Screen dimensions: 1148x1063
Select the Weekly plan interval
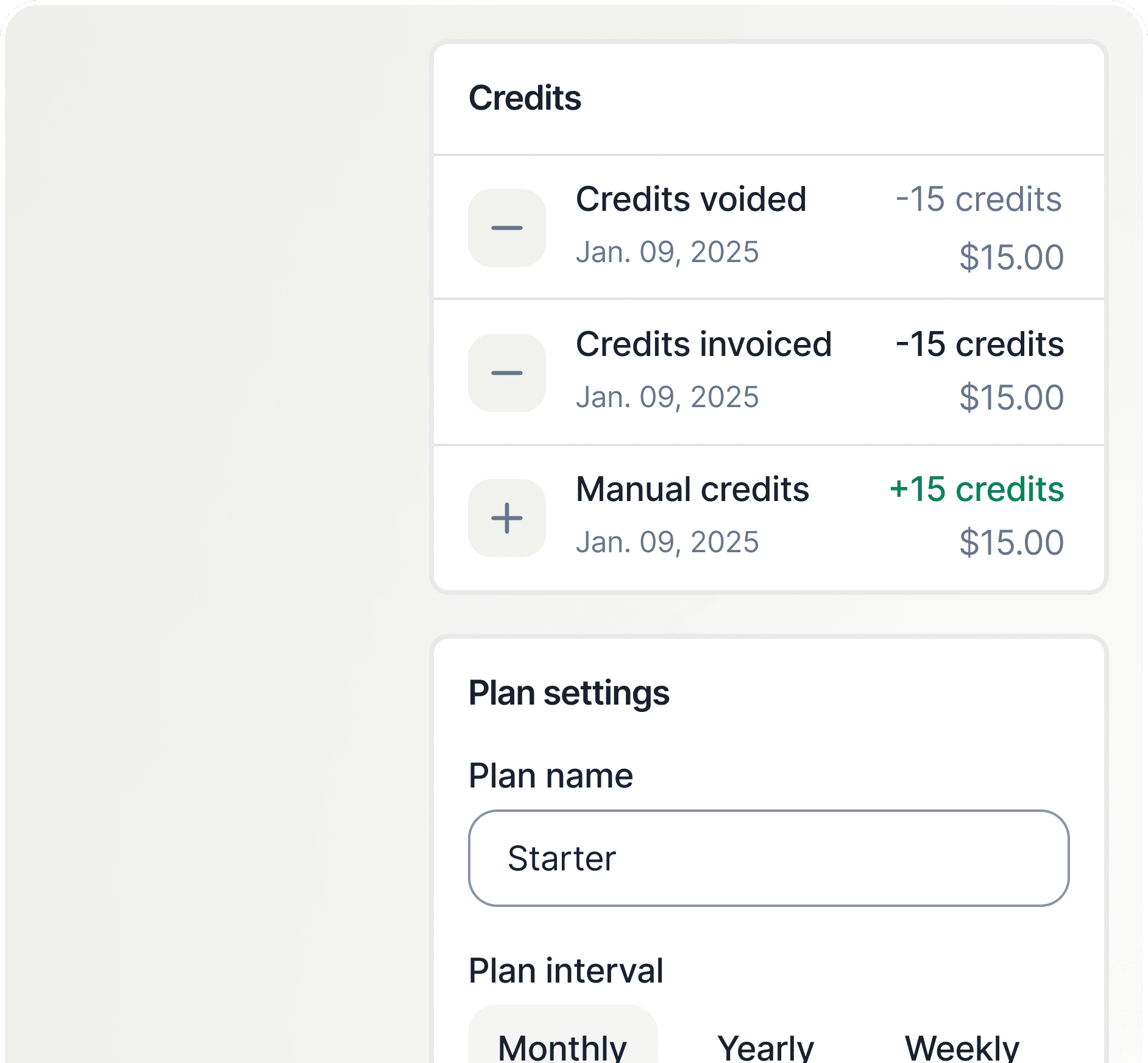963,1045
